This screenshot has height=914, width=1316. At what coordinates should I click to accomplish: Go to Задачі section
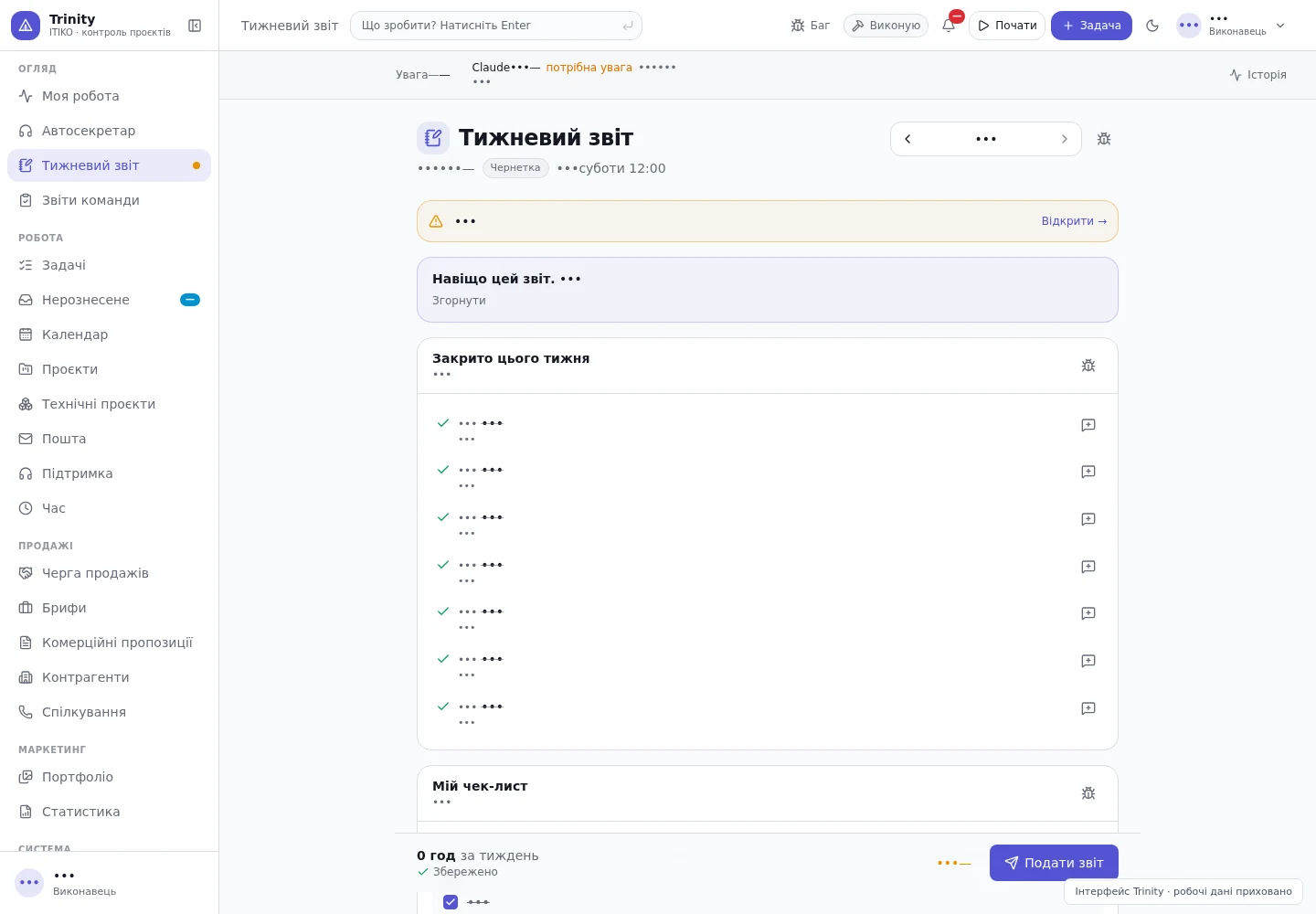[109, 265]
